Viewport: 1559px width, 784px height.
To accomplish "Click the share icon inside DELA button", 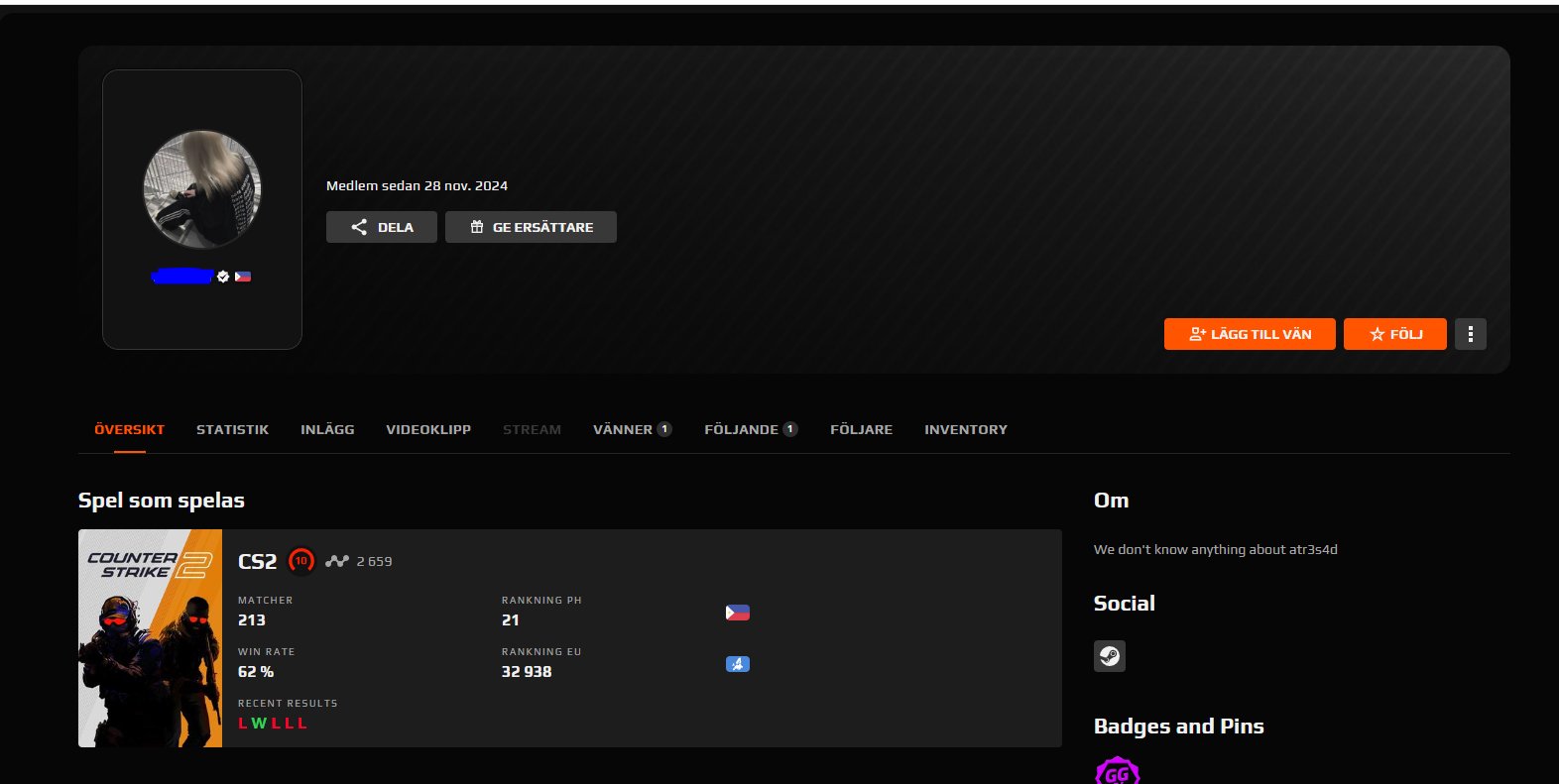I will click(359, 227).
